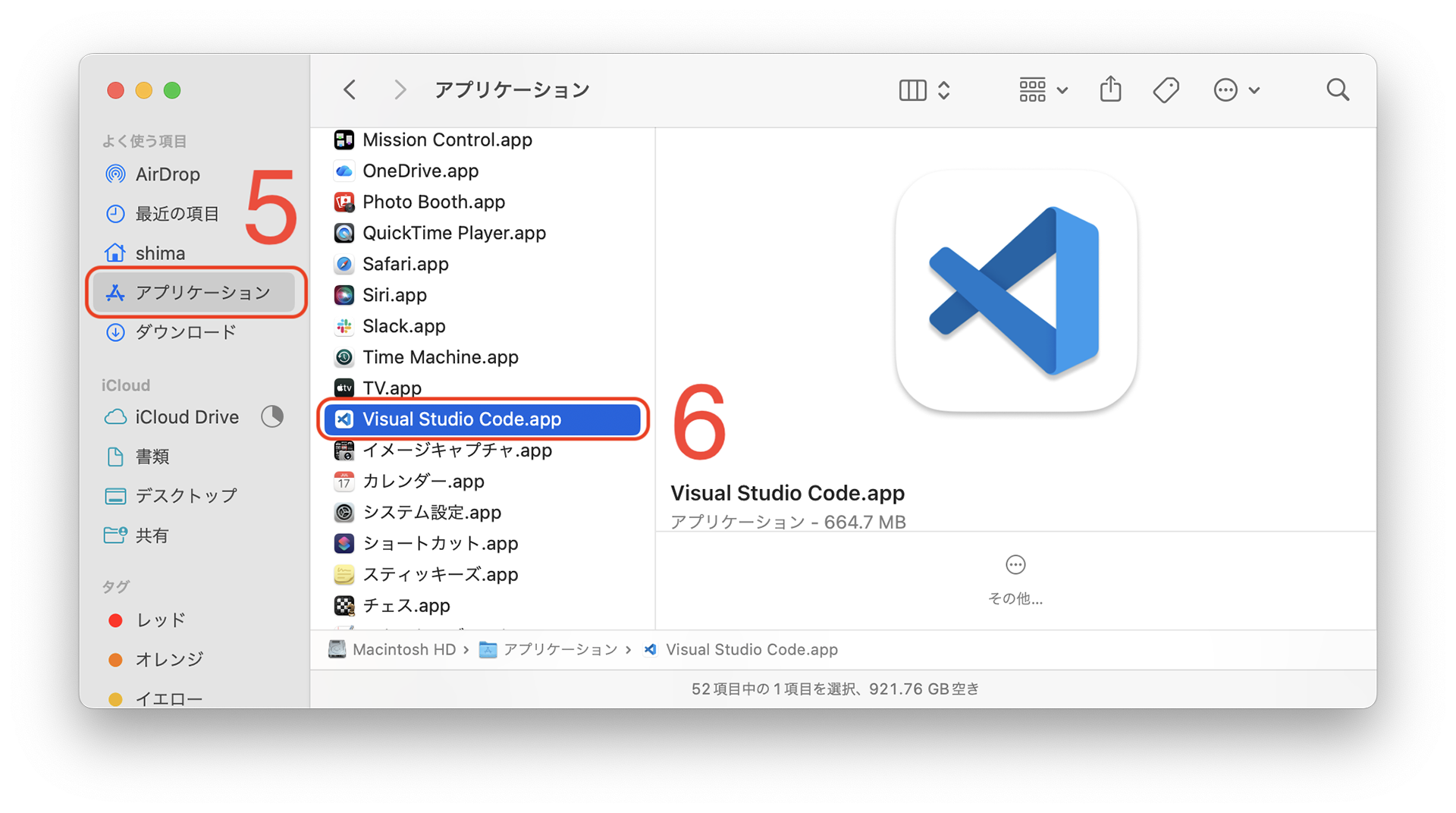Screen dimensions: 1456x813
Task: Expand the view switcher chevron
Action: coord(944,89)
